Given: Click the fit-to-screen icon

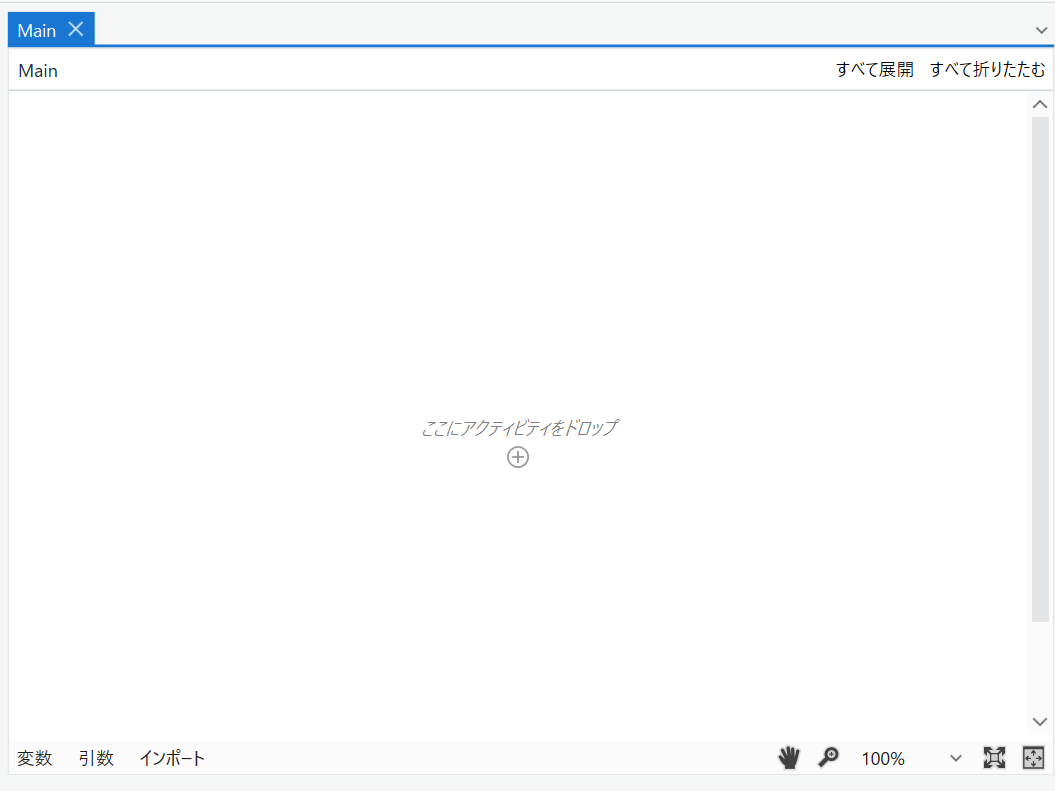Looking at the screenshot, I should click(x=1035, y=758).
